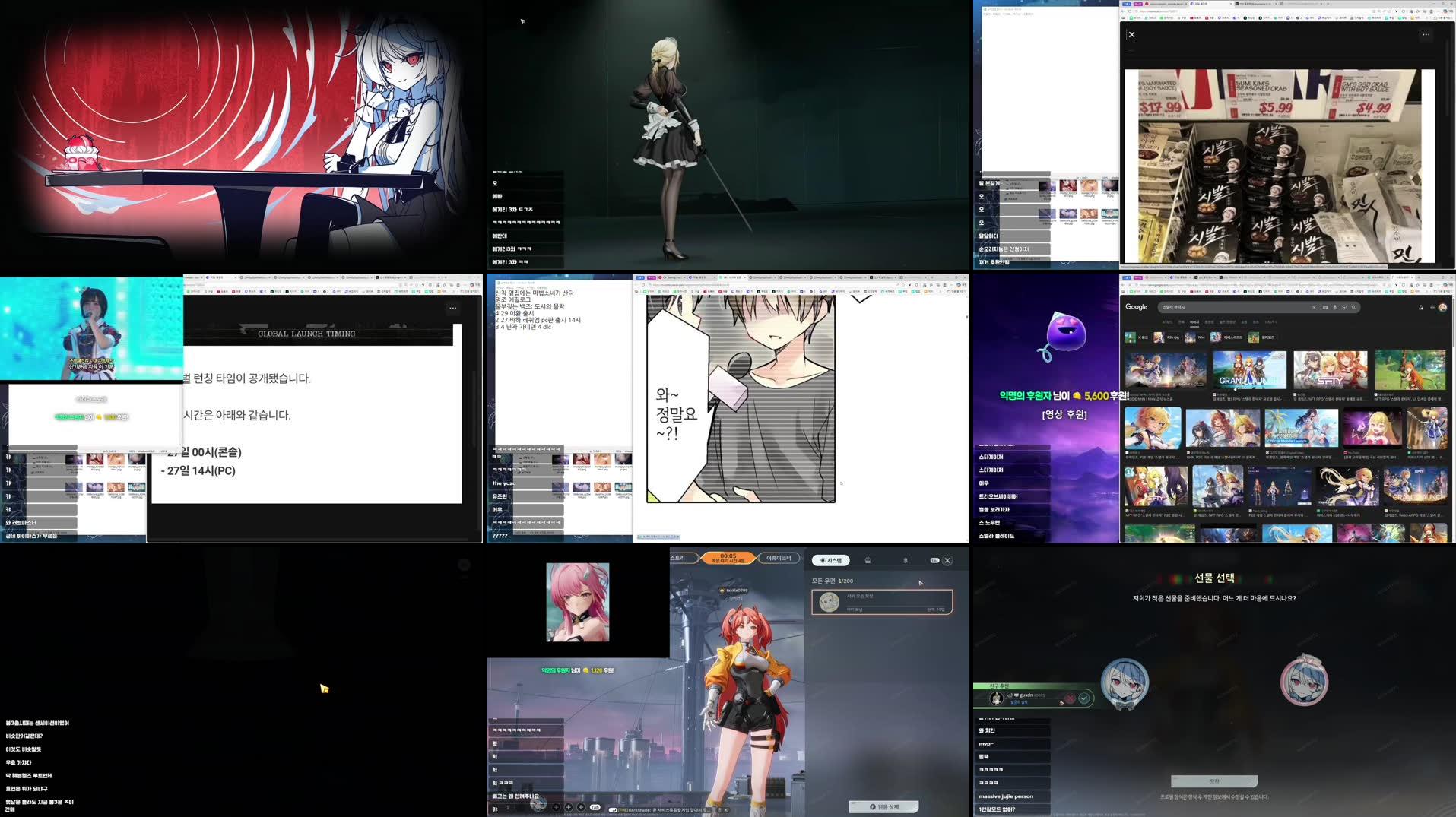Select the 시스템 gear tab in the game menu
1456x817 pixels.
point(830,559)
